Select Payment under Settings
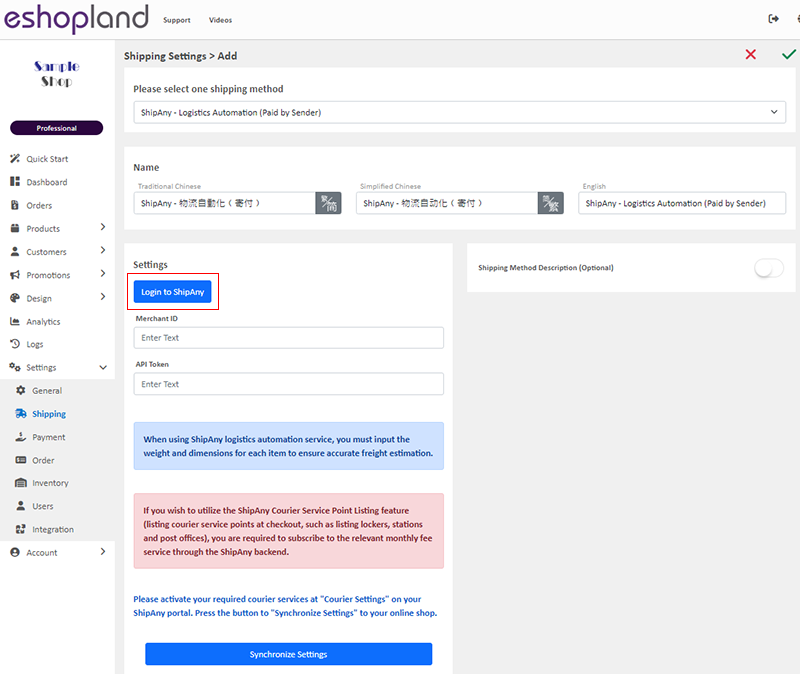The image size is (800, 674). click(x=48, y=437)
